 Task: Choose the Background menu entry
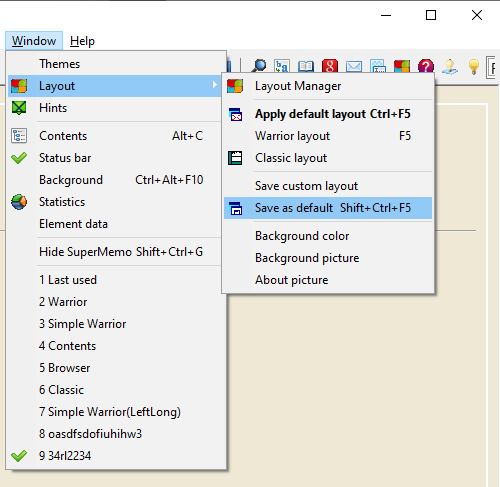click(x=115, y=180)
